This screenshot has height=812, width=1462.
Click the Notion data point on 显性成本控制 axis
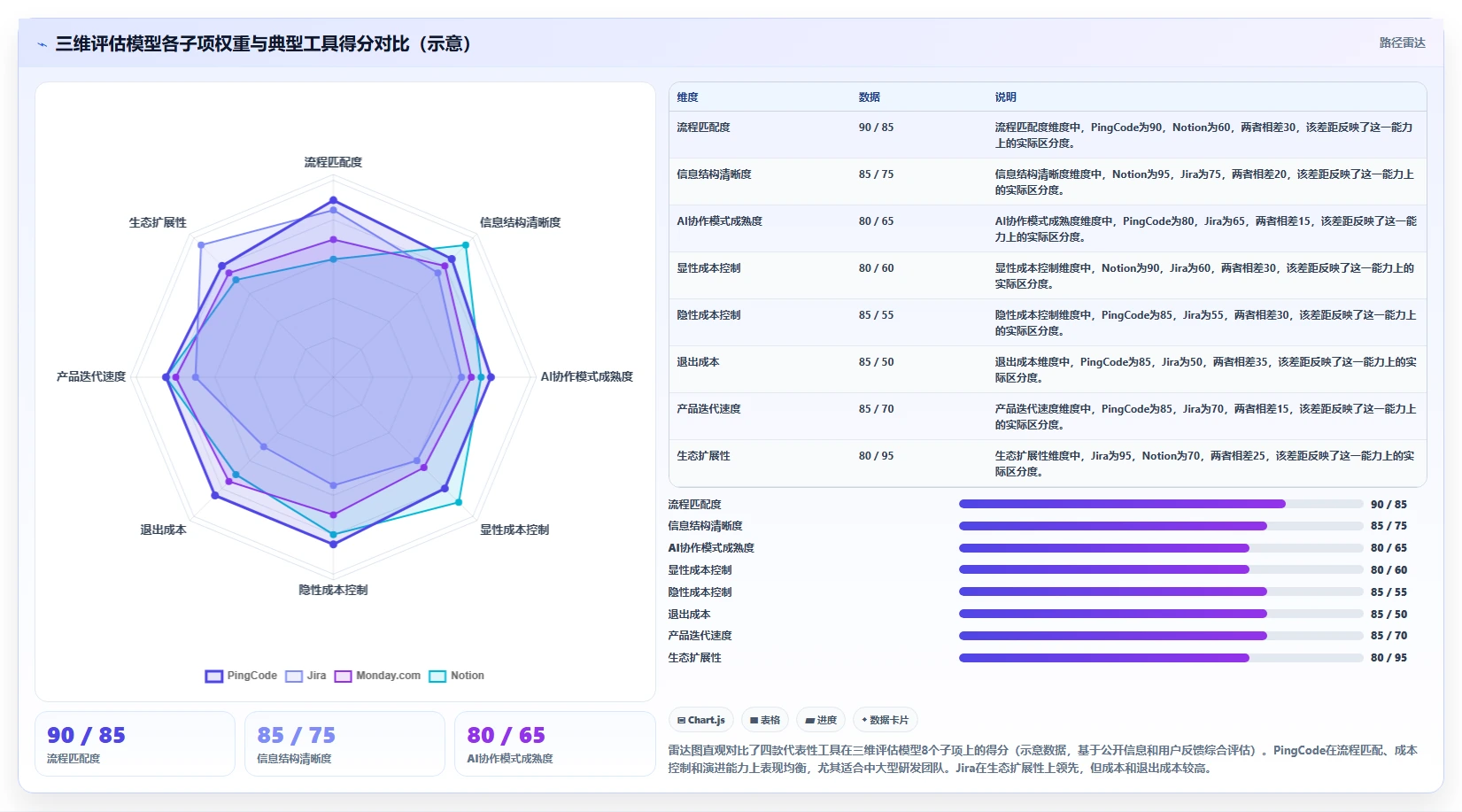[459, 502]
